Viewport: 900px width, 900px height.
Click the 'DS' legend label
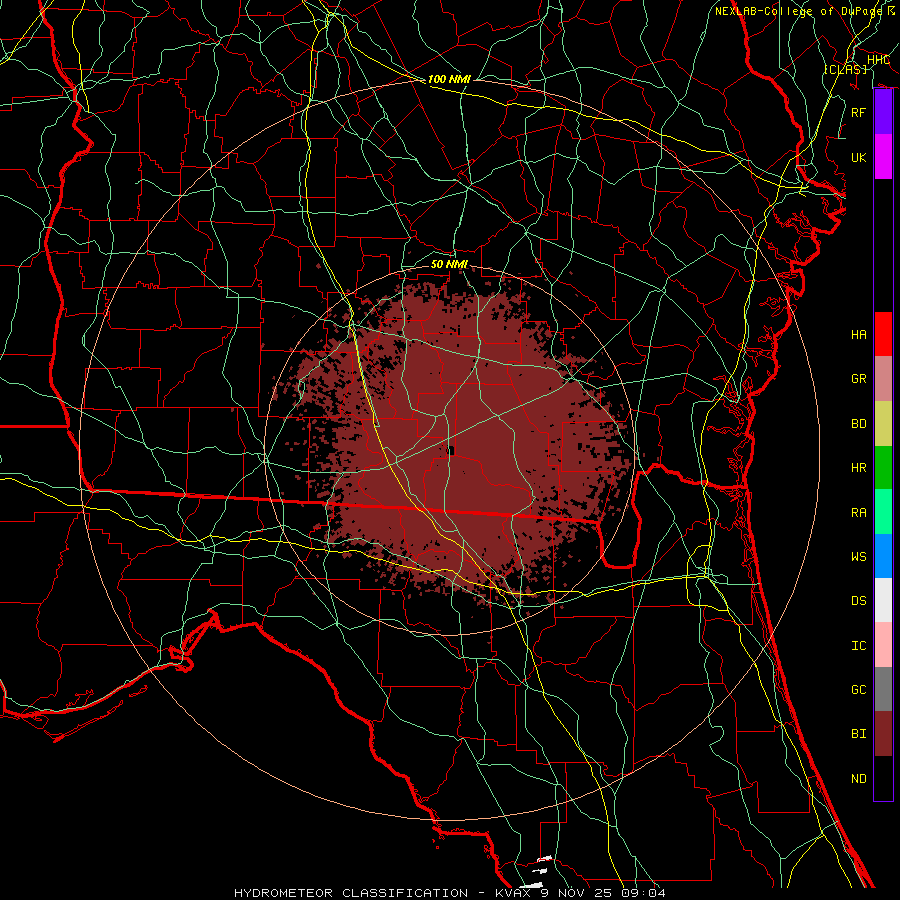(859, 601)
